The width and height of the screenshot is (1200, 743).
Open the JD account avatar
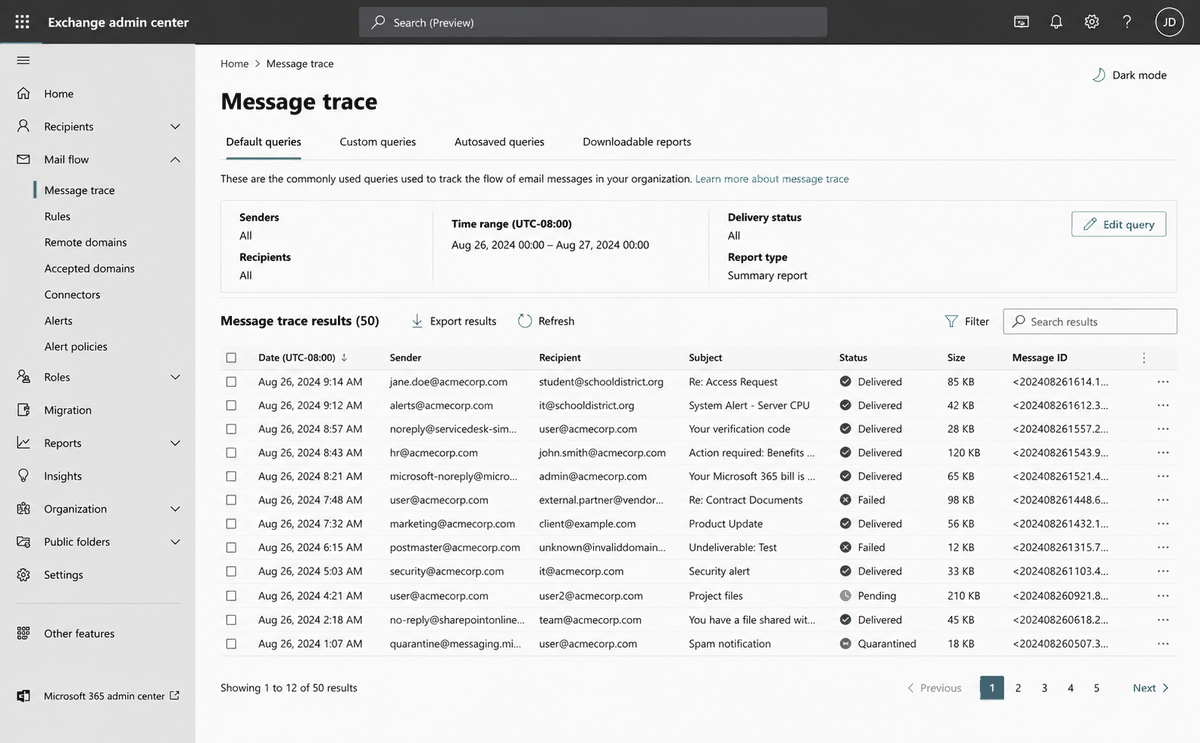click(x=1169, y=22)
